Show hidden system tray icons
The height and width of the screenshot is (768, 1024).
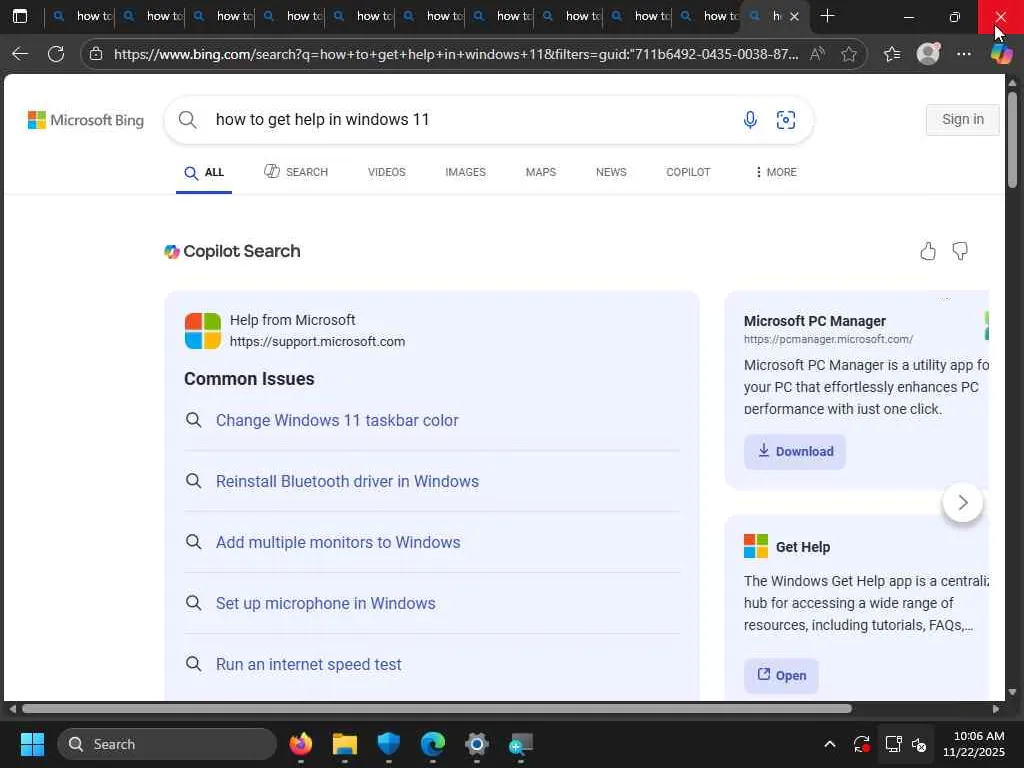(x=829, y=744)
